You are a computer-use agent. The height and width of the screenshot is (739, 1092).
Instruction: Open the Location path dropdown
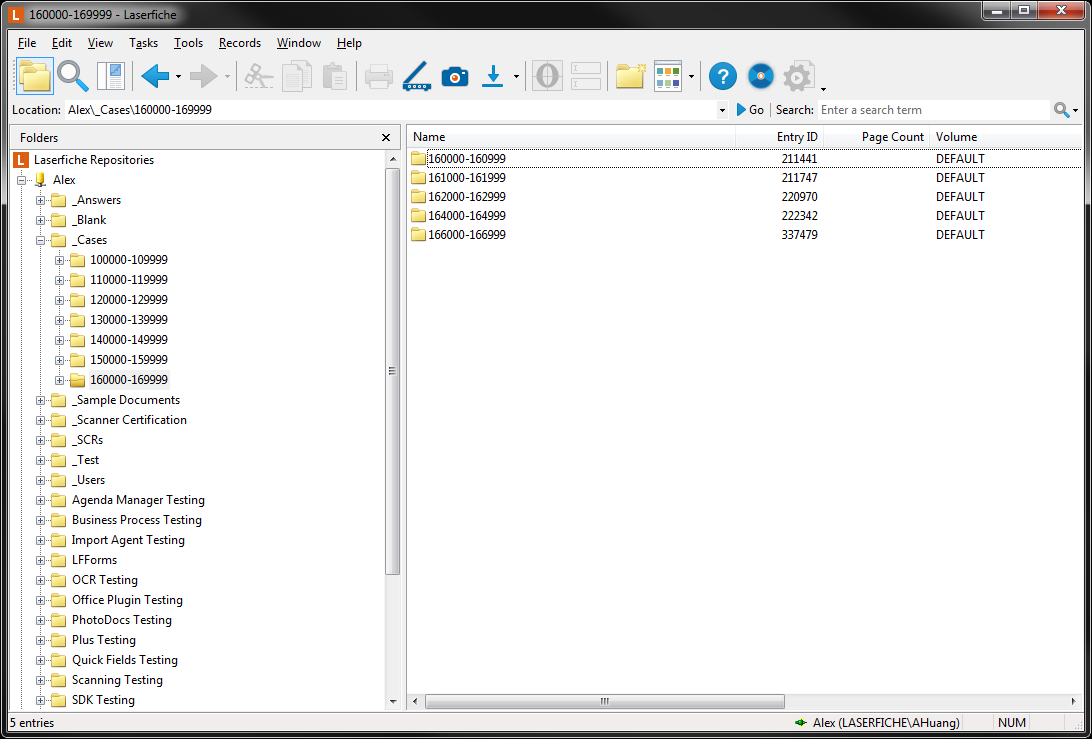722,110
